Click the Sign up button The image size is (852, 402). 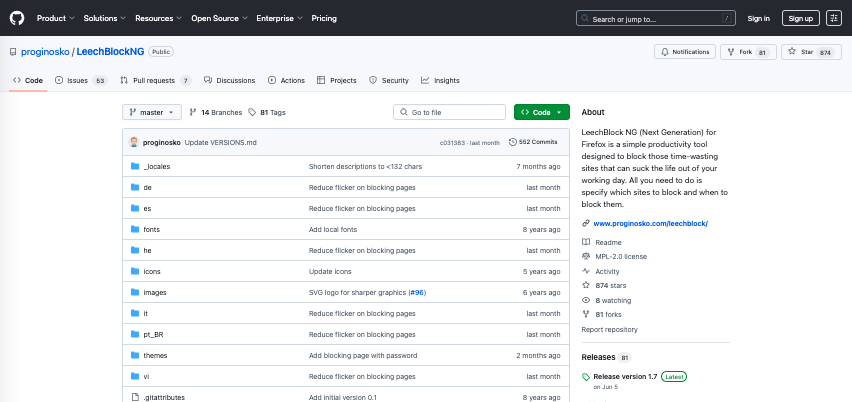800,18
